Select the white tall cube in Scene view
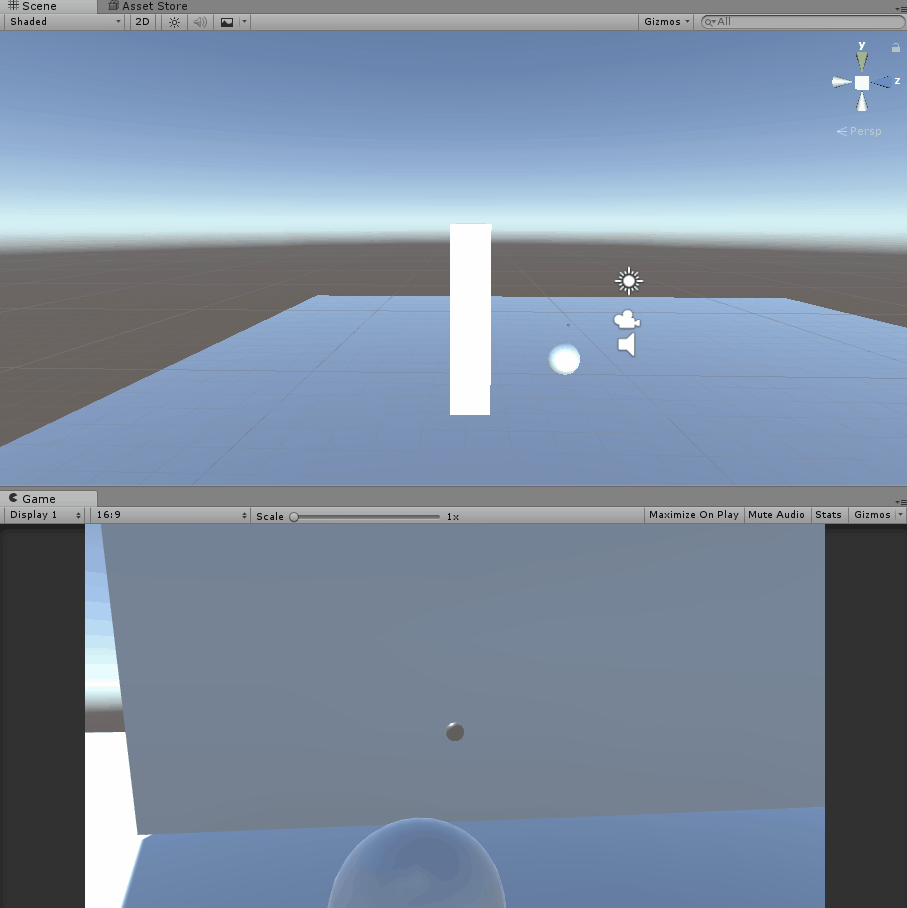907x908 pixels. pos(470,319)
